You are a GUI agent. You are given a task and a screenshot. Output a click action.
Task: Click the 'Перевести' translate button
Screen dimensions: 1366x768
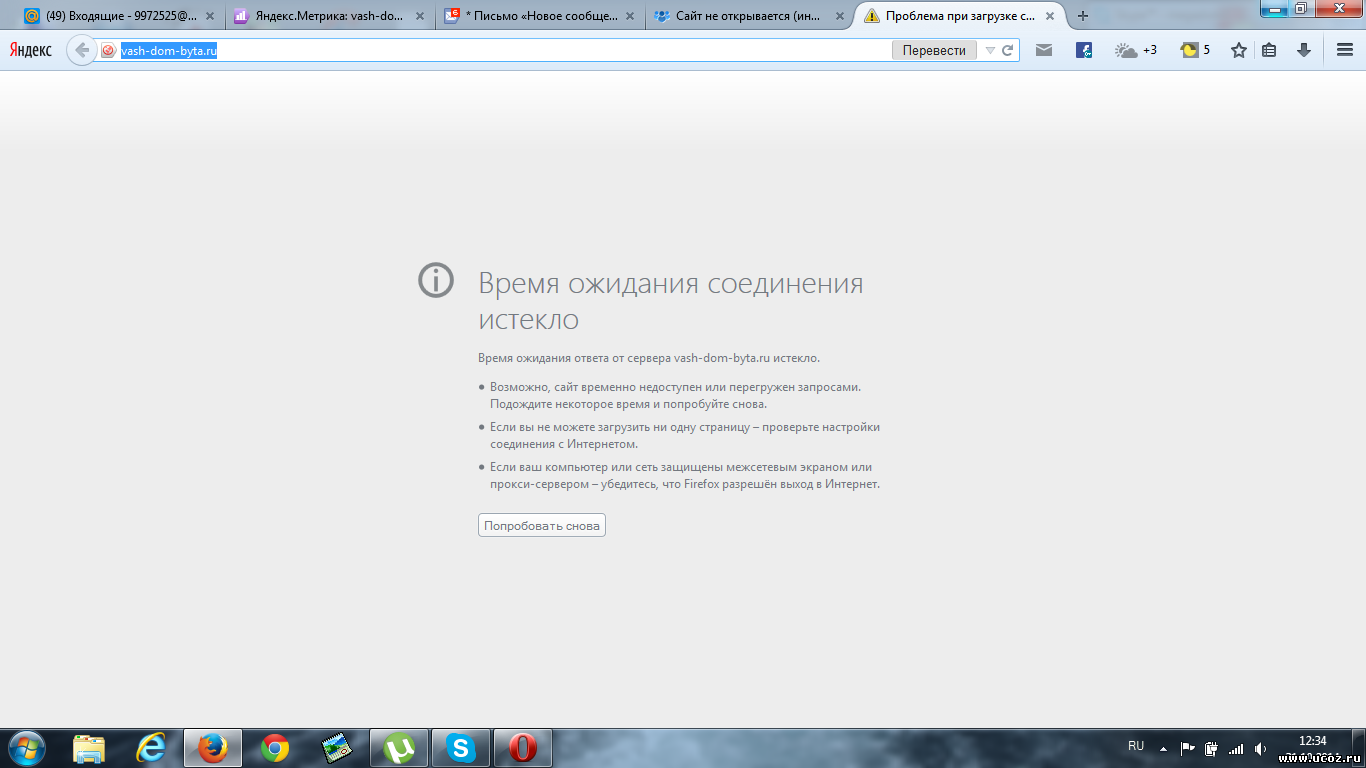click(934, 50)
